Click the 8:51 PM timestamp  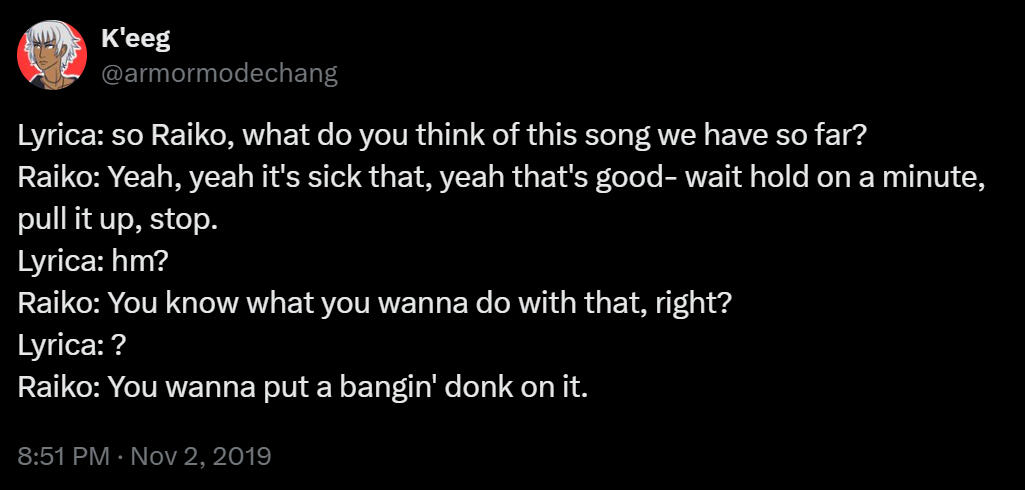63,456
